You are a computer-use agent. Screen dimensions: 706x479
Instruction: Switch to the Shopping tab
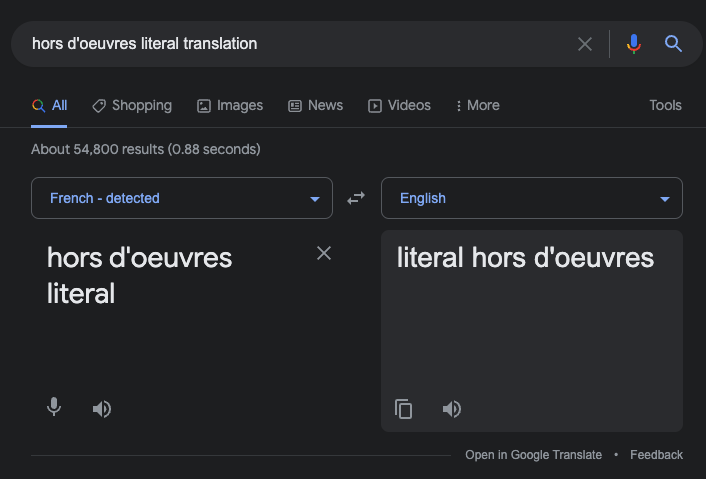click(x=132, y=106)
